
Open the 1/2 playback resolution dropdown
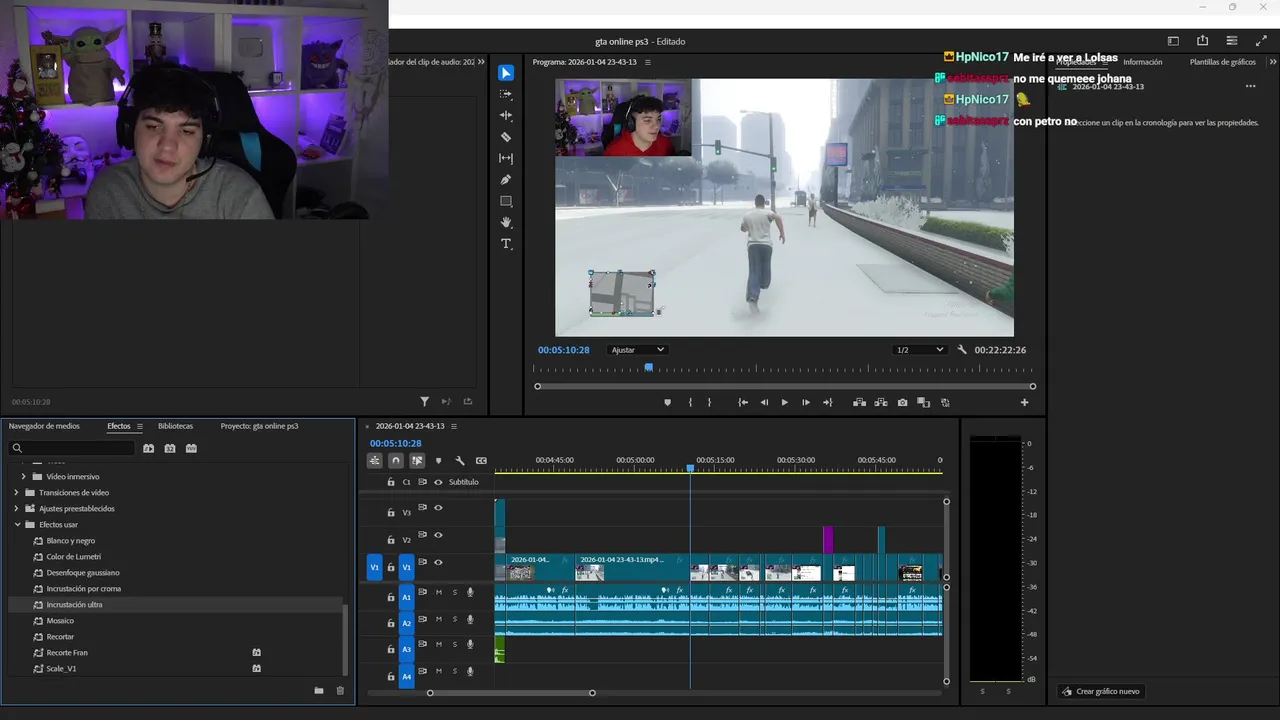[x=919, y=350]
